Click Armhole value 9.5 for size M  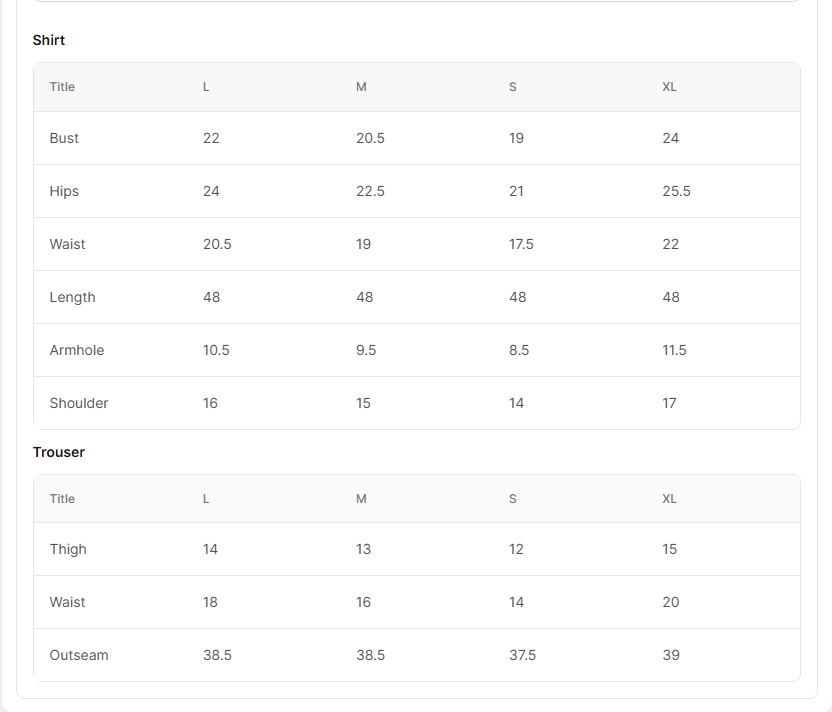pyautogui.click(x=366, y=350)
